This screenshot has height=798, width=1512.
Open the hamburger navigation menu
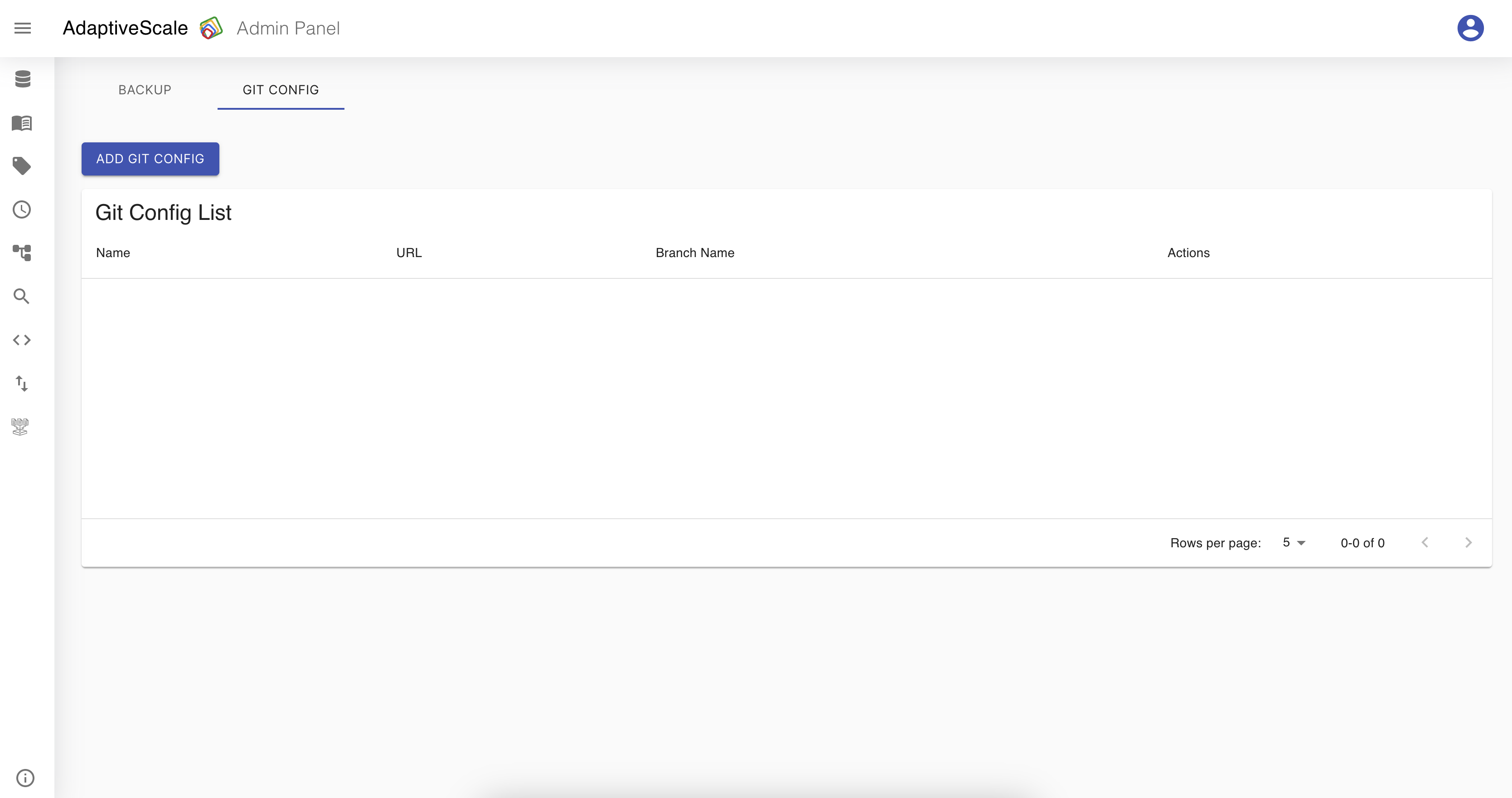tap(22, 28)
